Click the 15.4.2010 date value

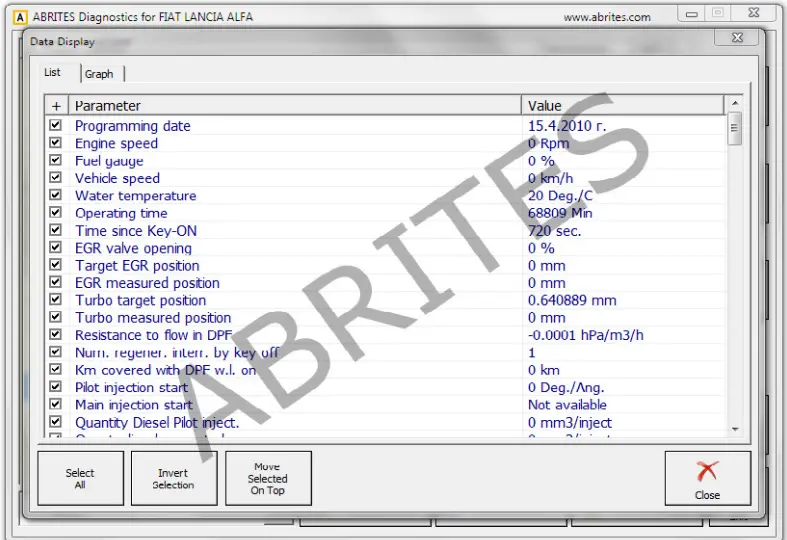click(x=567, y=125)
